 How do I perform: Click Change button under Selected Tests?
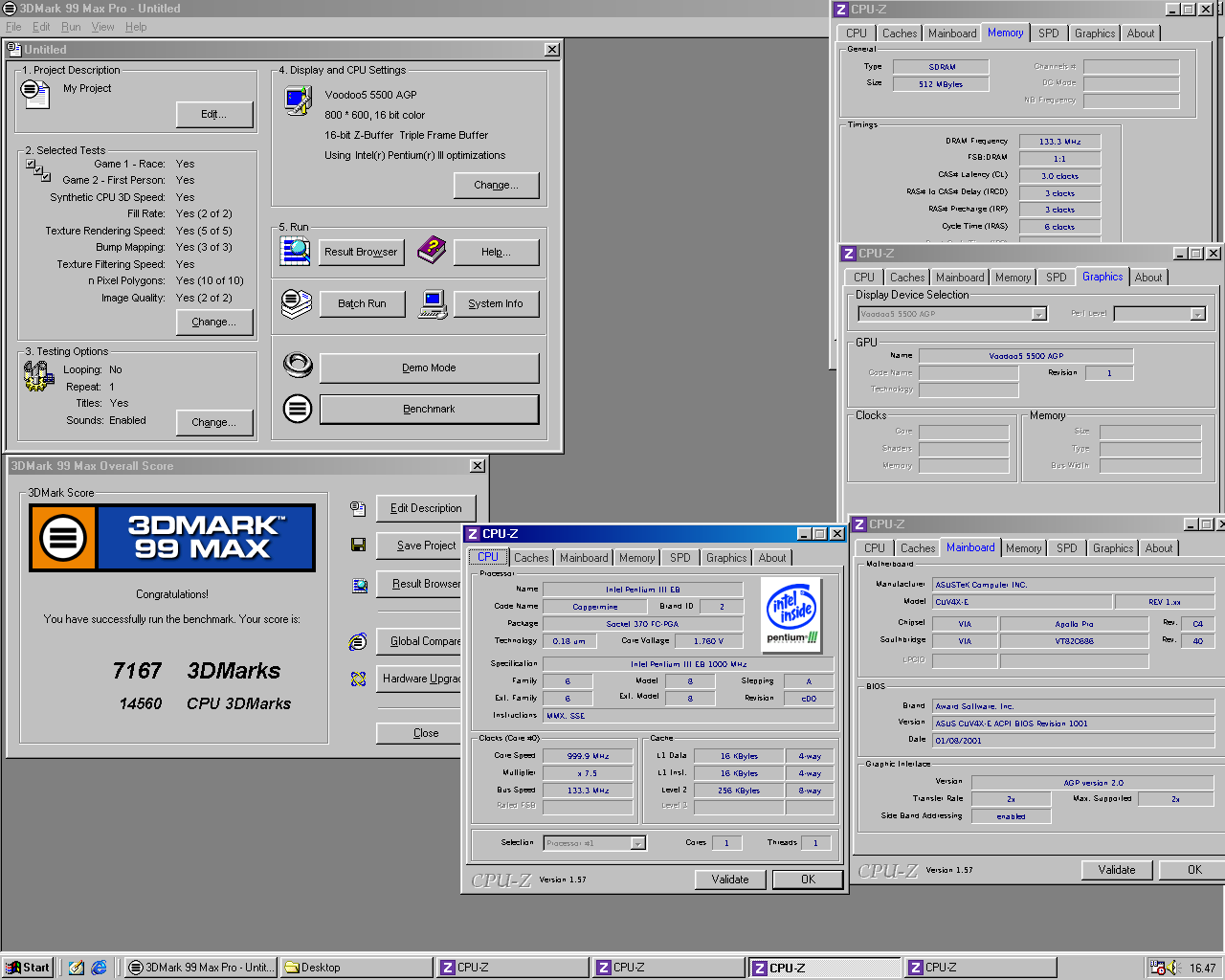pos(214,323)
